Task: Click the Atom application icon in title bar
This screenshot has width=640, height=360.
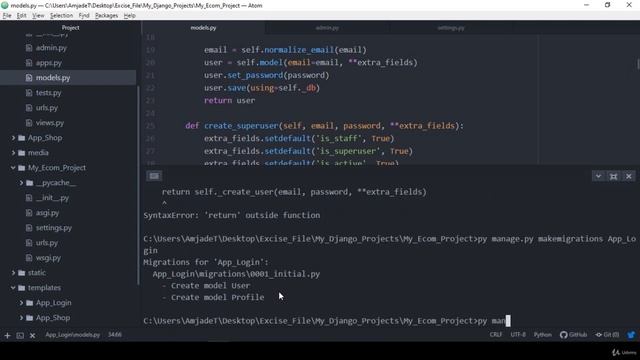Action: click(5, 5)
